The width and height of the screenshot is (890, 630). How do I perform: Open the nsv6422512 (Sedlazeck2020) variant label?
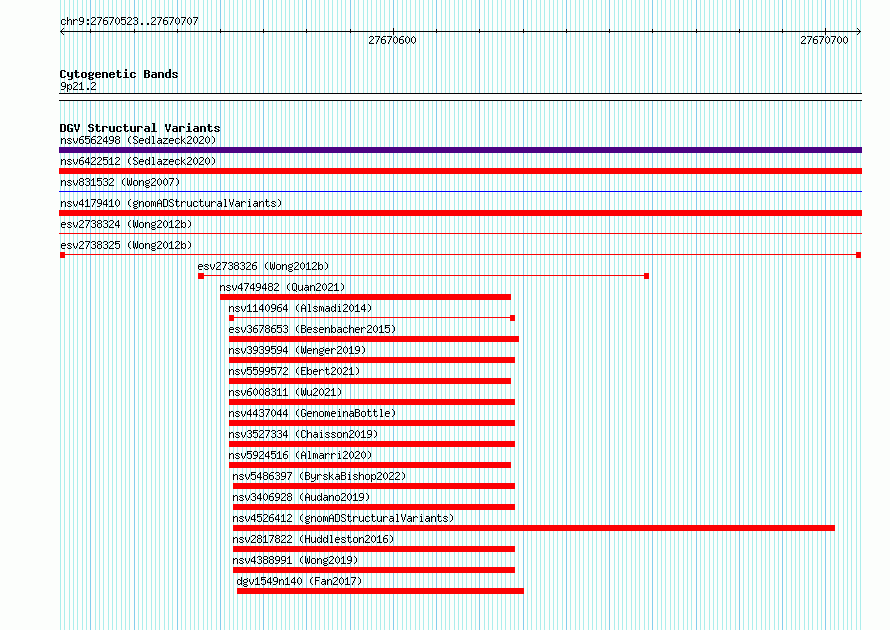pos(138,161)
